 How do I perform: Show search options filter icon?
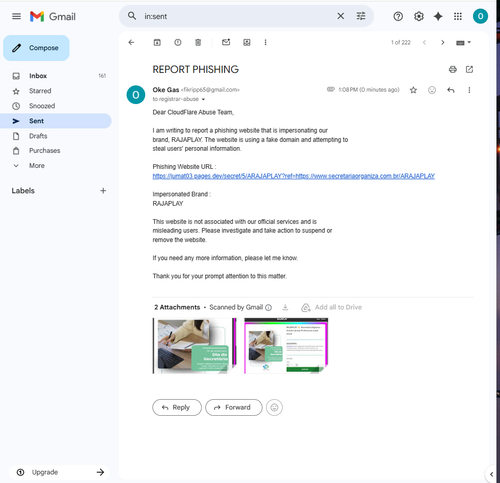tap(361, 16)
